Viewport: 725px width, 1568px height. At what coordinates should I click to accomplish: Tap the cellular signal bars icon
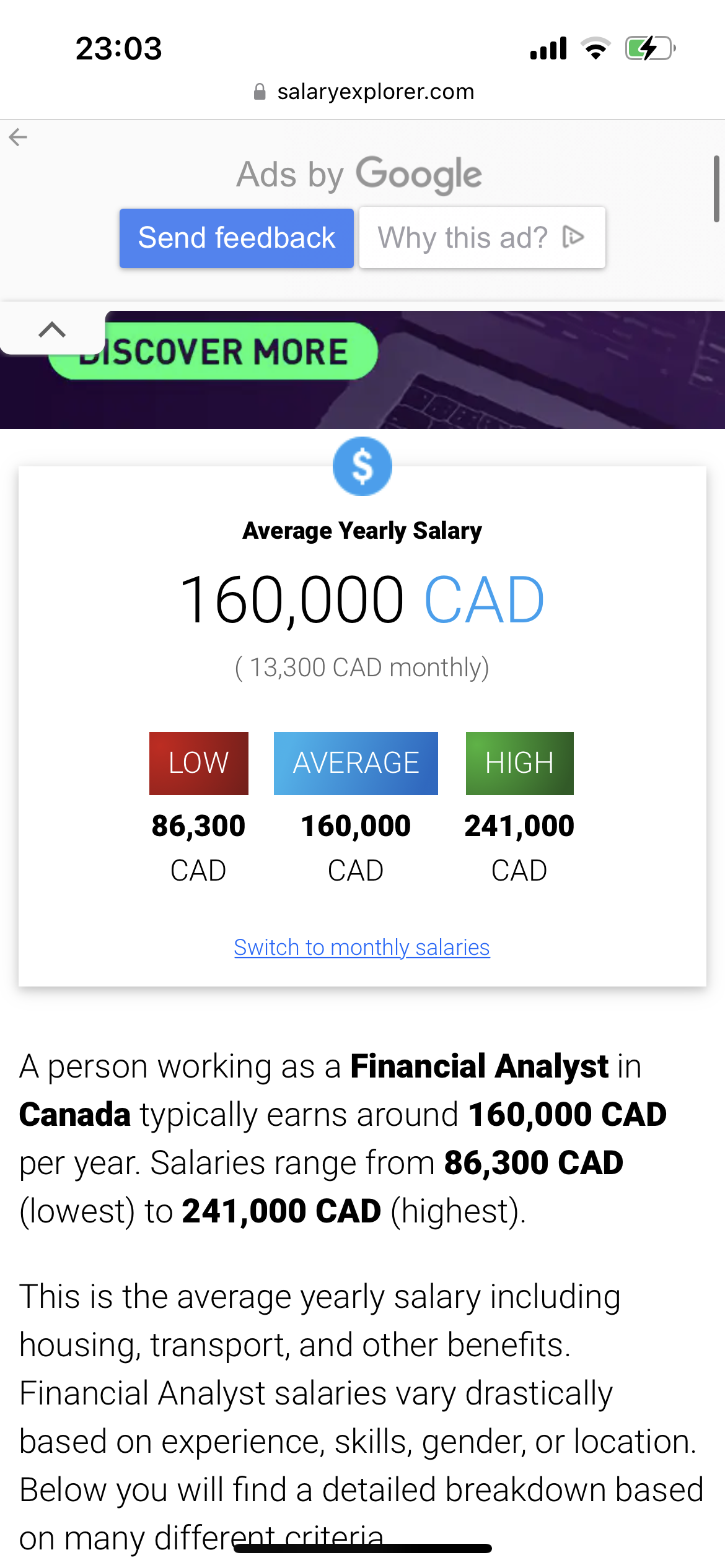[x=548, y=48]
